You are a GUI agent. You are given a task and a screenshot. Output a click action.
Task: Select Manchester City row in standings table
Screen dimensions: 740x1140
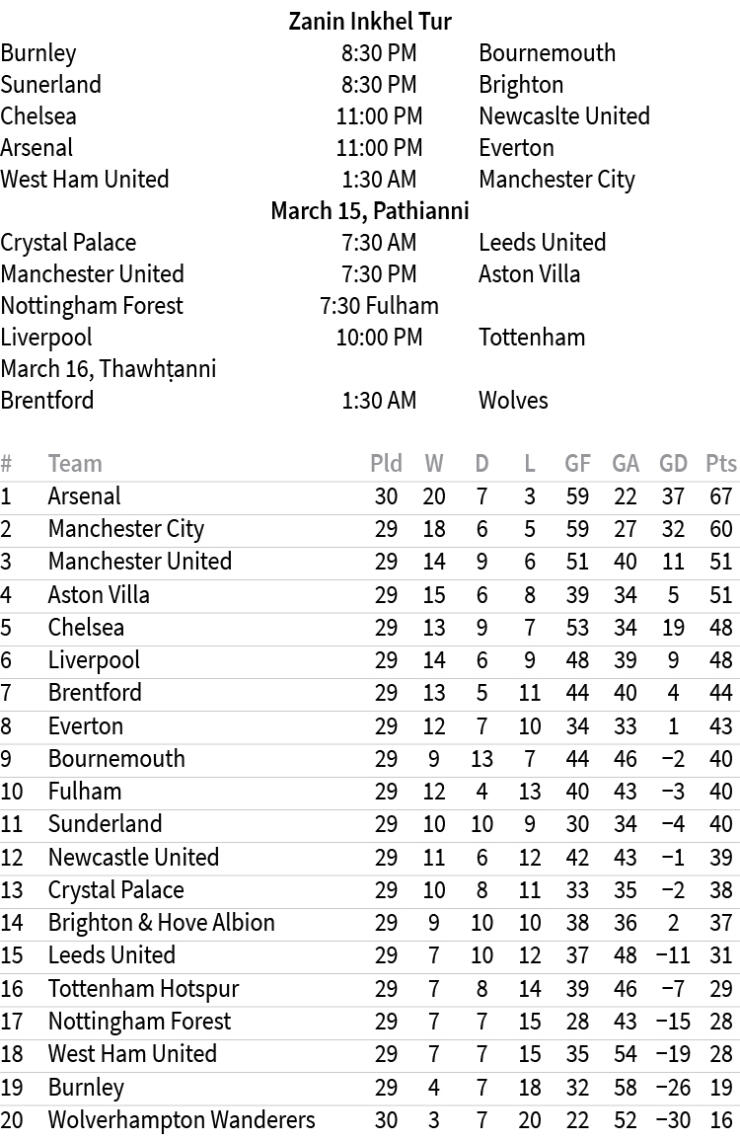[x=126, y=529]
